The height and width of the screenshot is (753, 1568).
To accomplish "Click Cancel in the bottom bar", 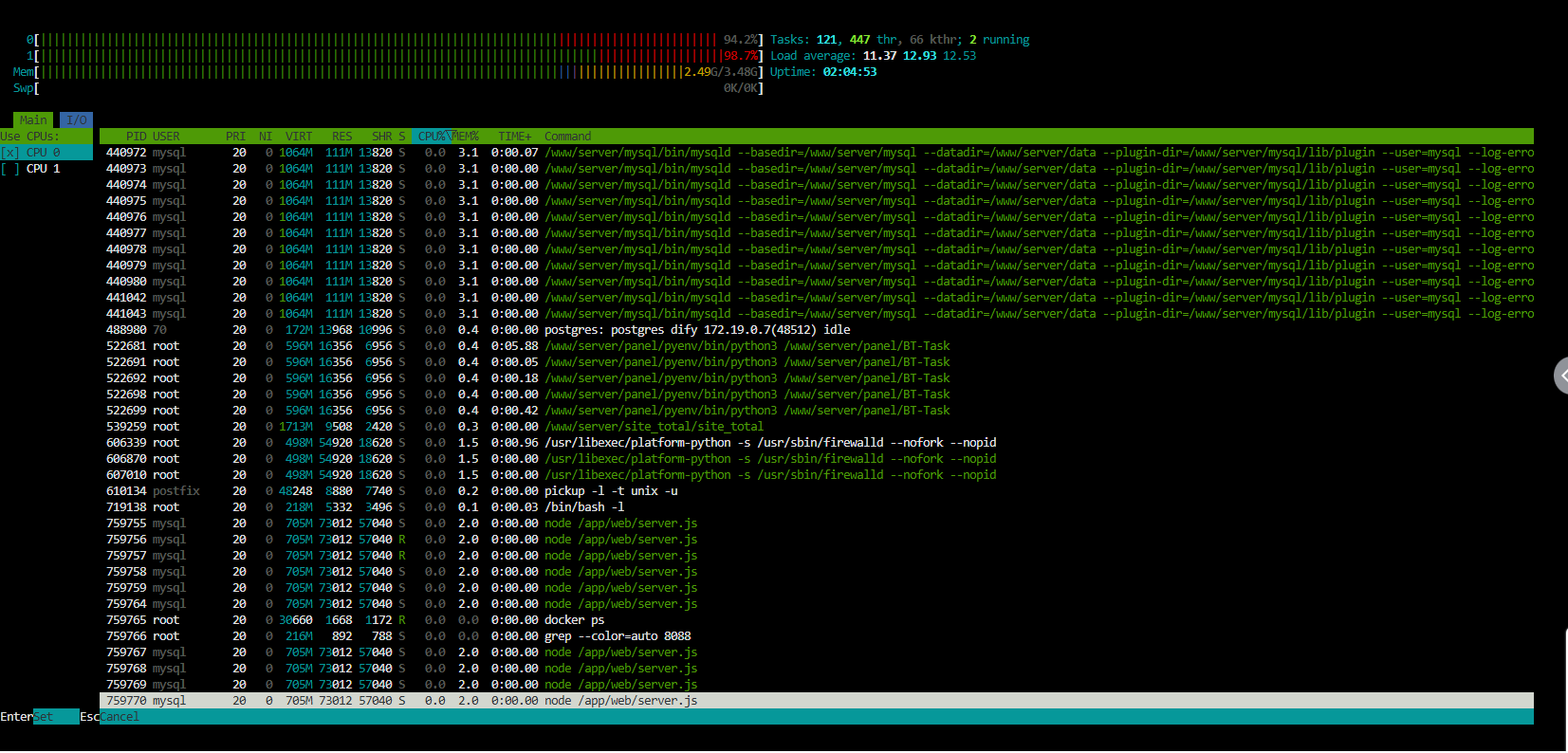I will click(120, 717).
